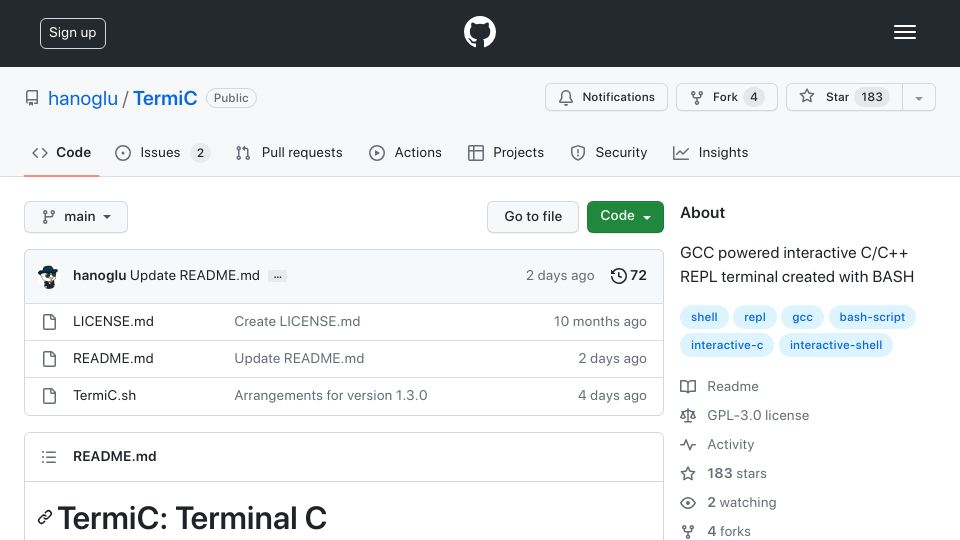This screenshot has width=960, height=540.
Task: Switch to the Security tab
Action: 609,152
